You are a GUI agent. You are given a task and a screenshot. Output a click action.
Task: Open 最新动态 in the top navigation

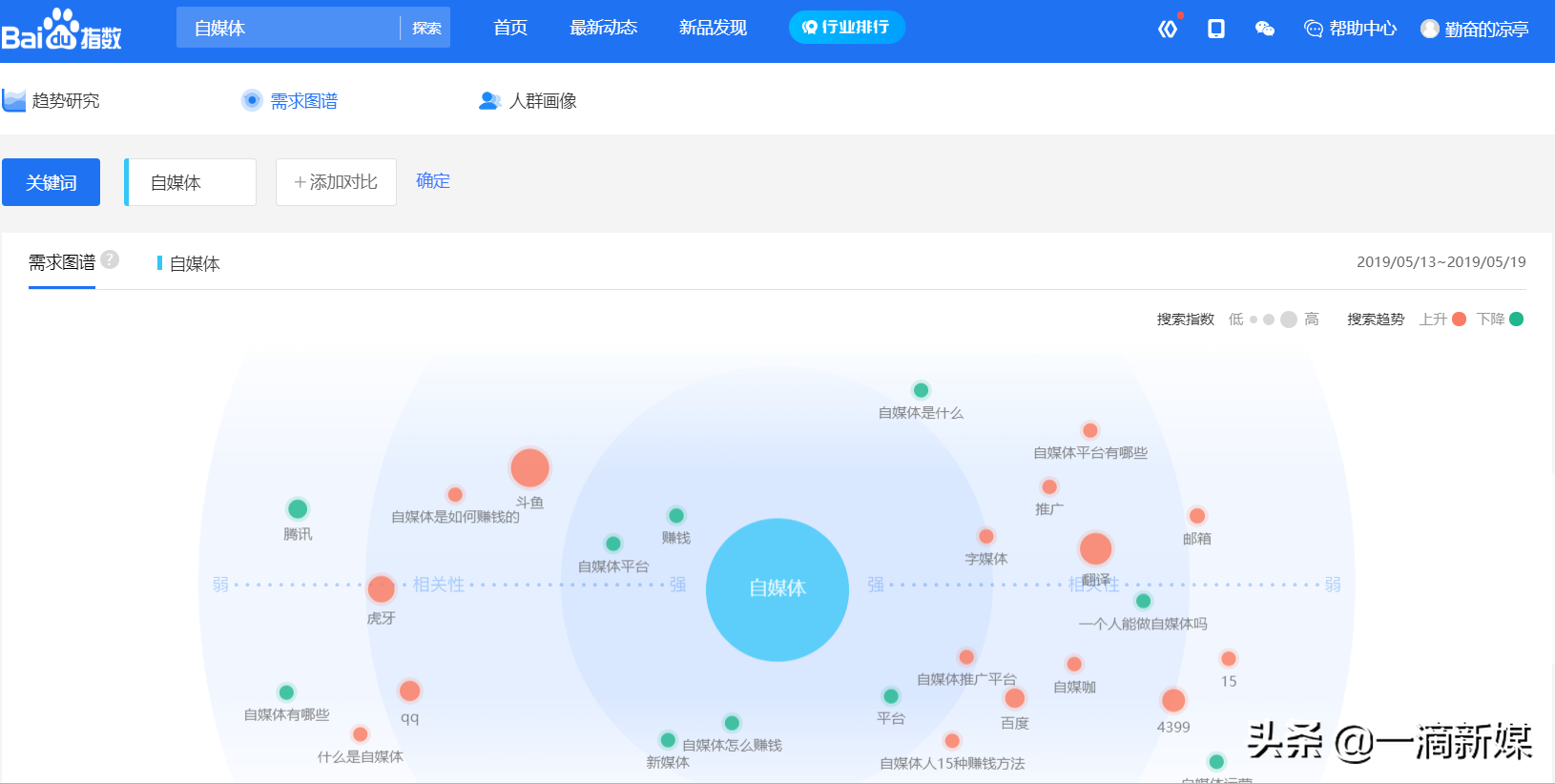point(603,28)
